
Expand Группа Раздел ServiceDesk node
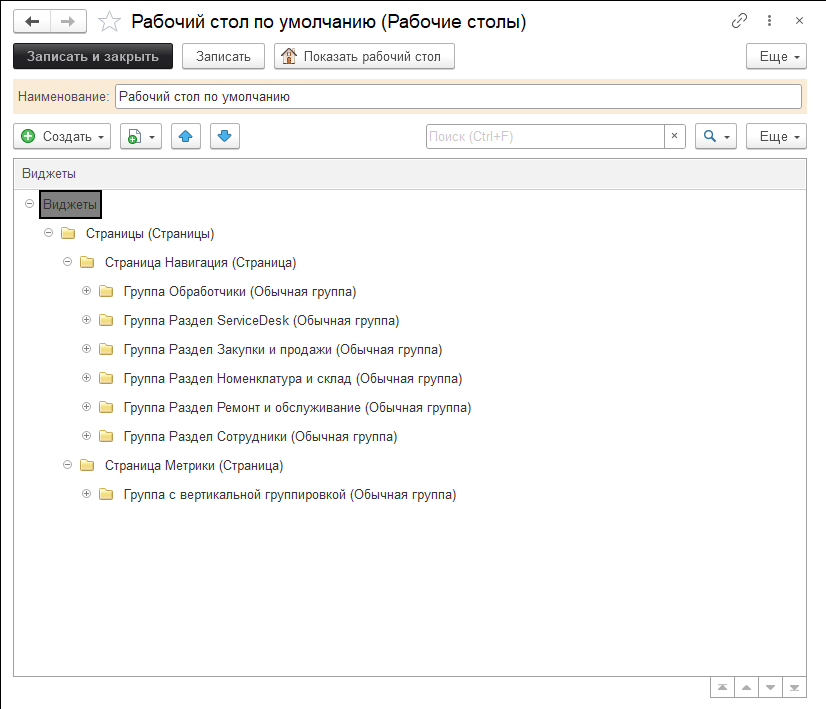[86, 321]
